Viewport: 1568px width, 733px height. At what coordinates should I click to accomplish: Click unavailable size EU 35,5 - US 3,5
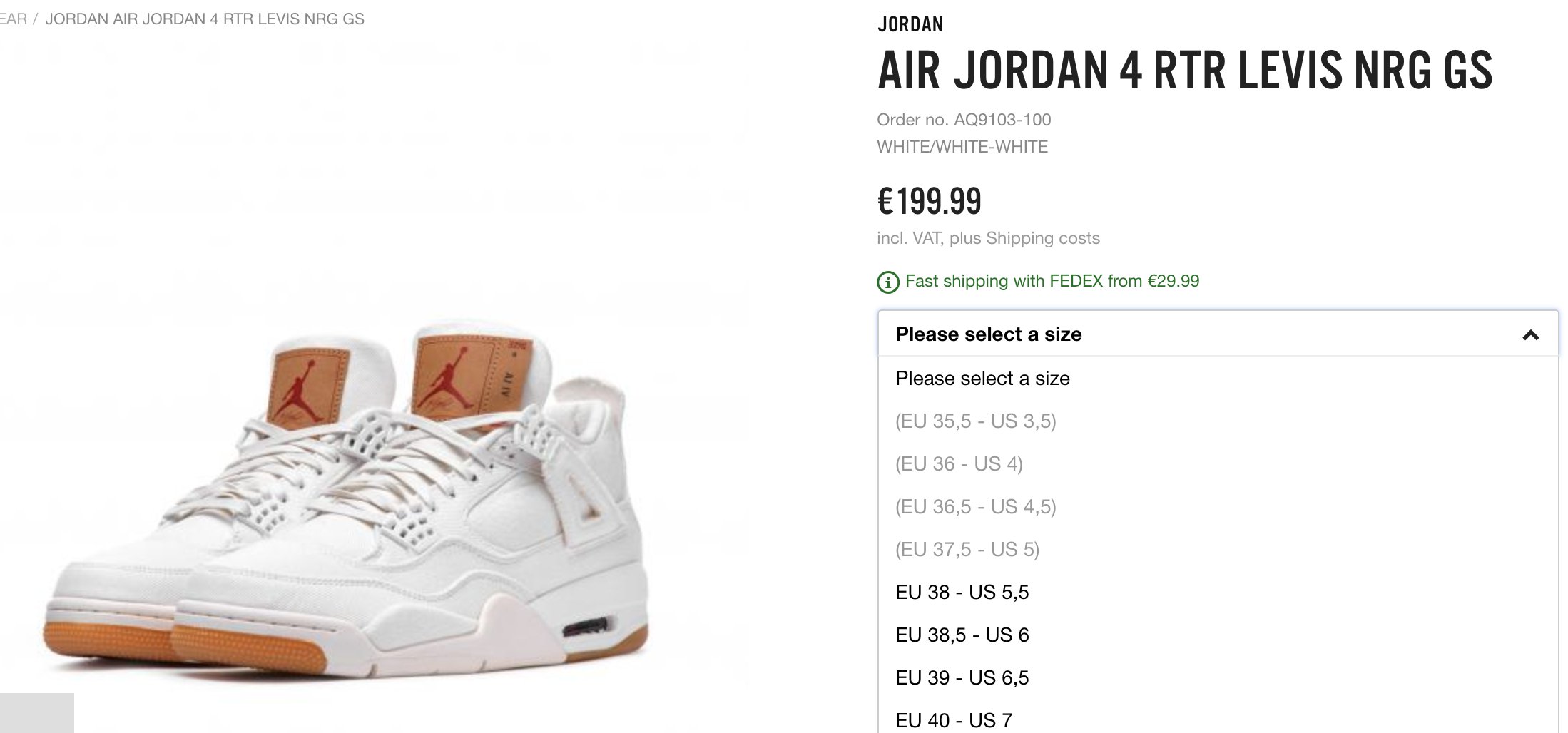(x=1218, y=421)
